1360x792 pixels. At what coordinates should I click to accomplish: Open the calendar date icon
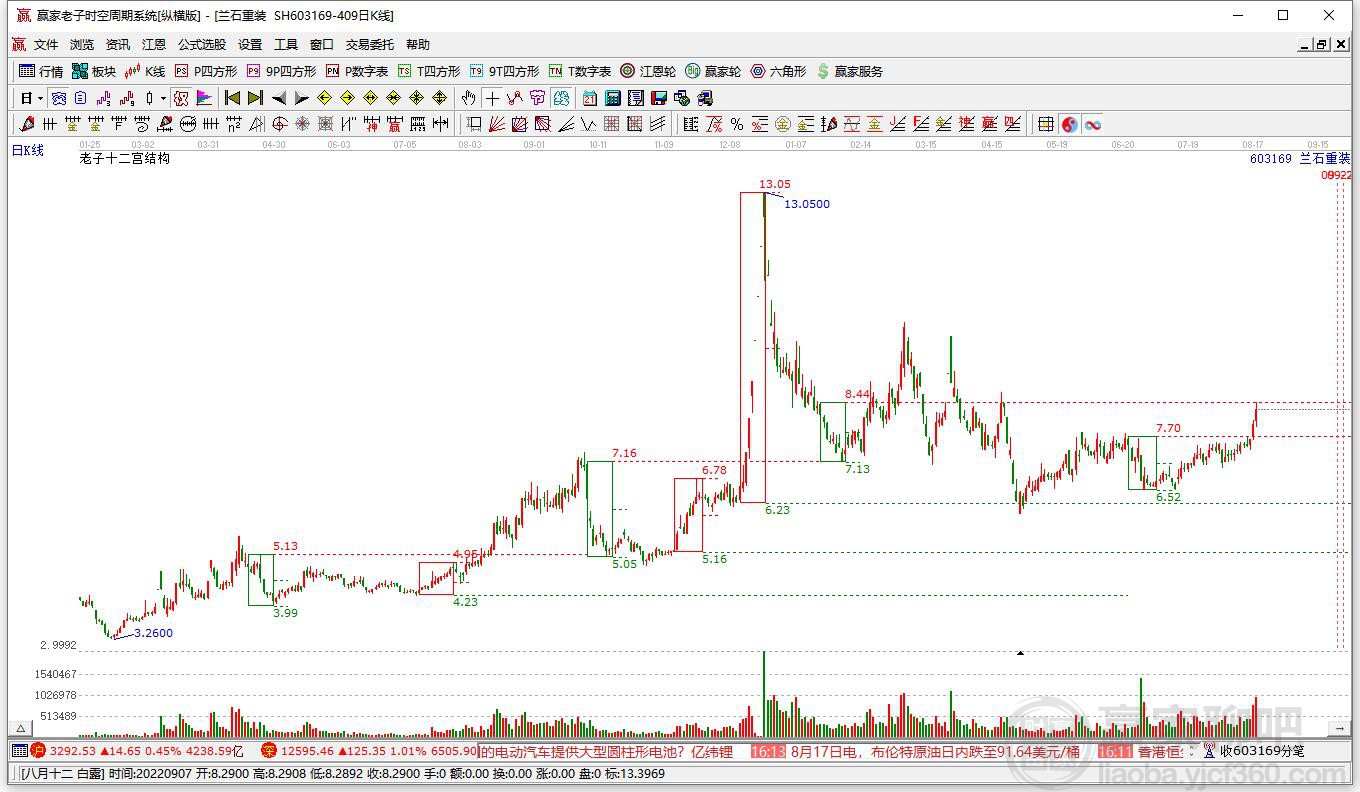pos(589,98)
